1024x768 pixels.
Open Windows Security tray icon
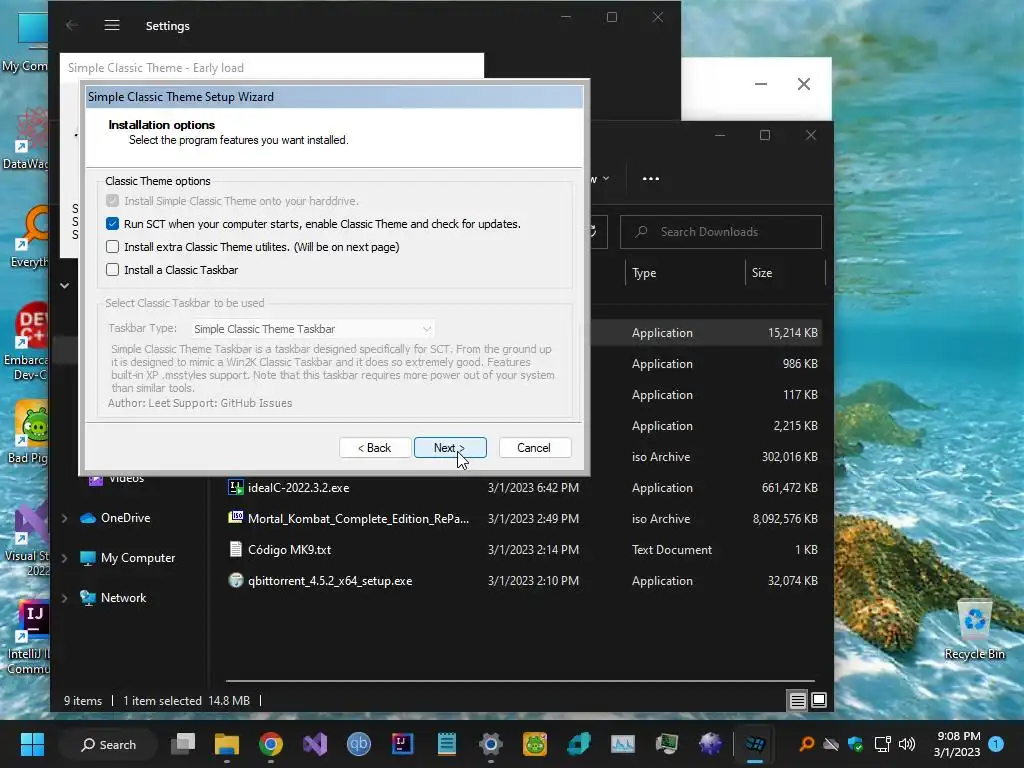click(x=856, y=744)
